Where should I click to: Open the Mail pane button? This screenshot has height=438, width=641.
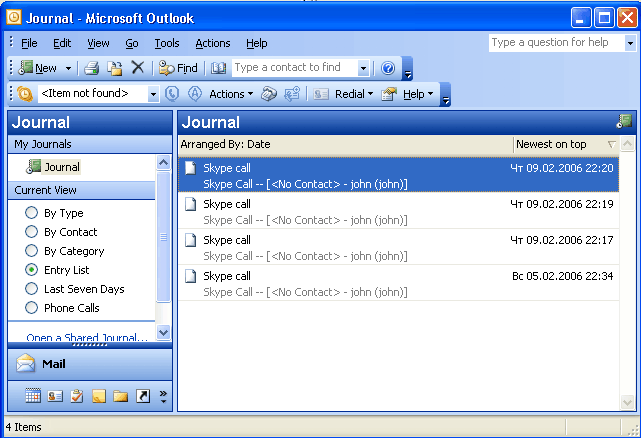pyautogui.click(x=90, y=363)
